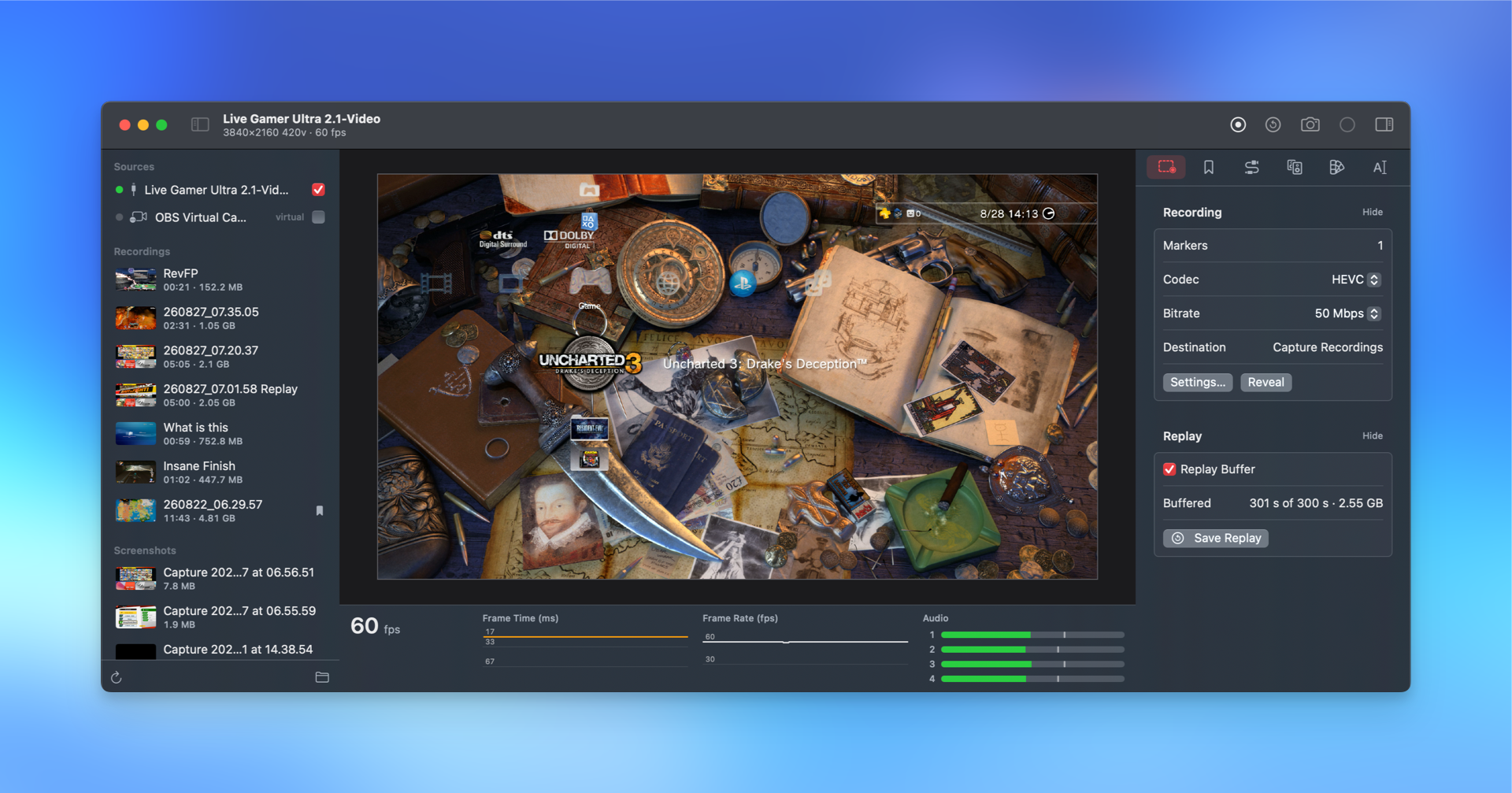Image resolution: width=1512 pixels, height=793 pixels.
Task: Click the Buffered 301 s of 300 s value
Action: click(1316, 503)
